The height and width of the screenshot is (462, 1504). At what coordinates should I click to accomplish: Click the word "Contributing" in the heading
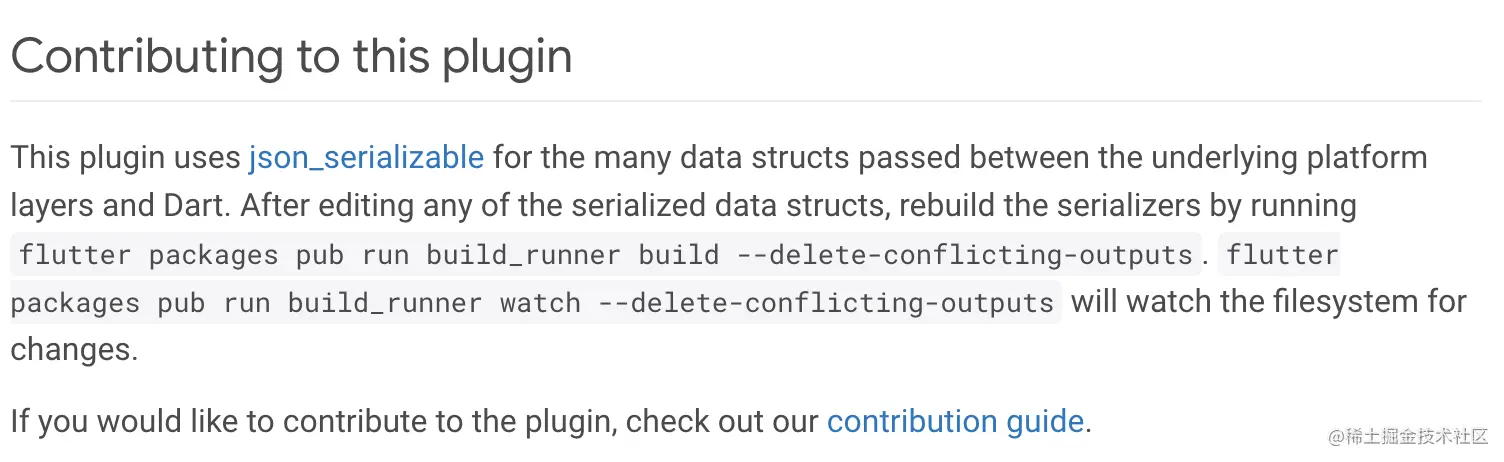146,55
